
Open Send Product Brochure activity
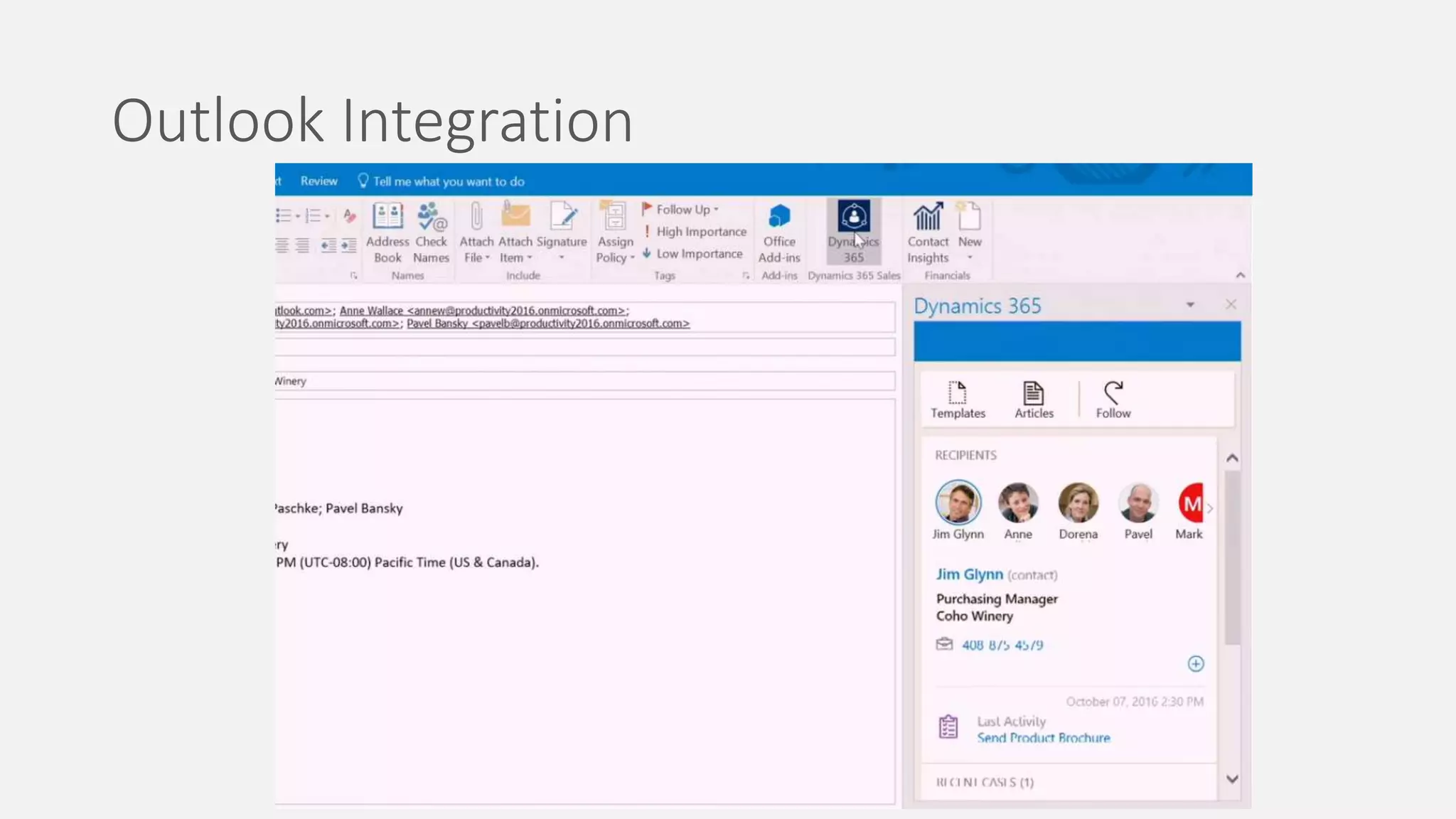pyautogui.click(x=1043, y=738)
